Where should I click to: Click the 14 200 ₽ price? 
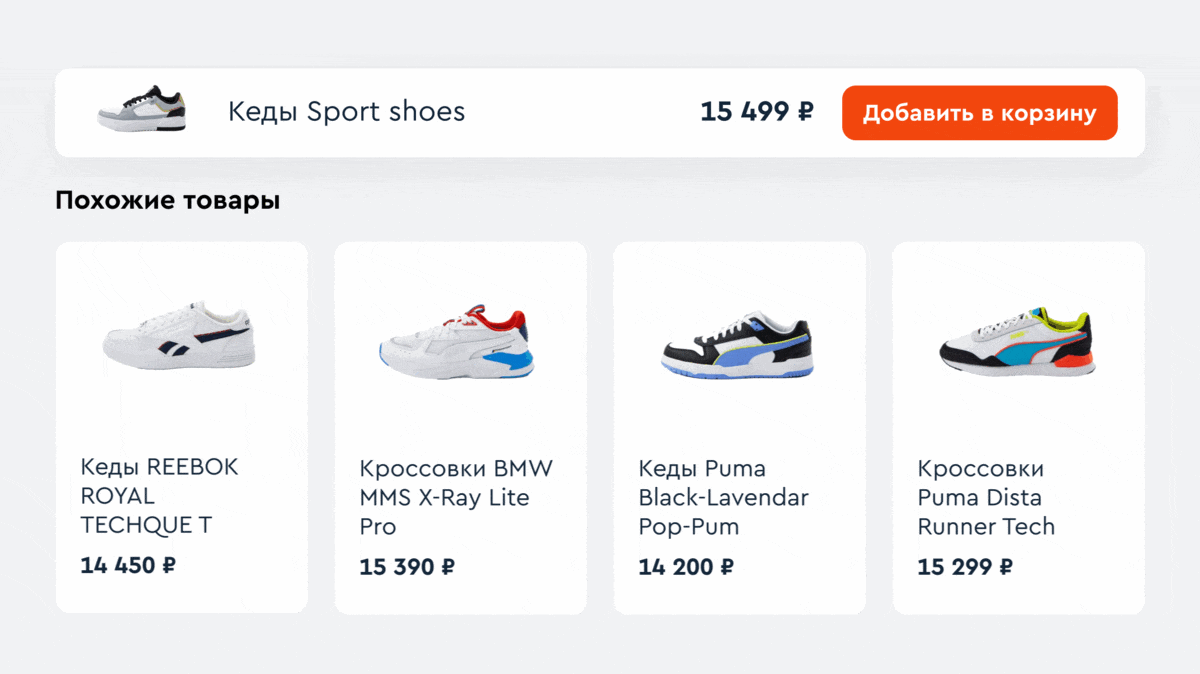686,567
